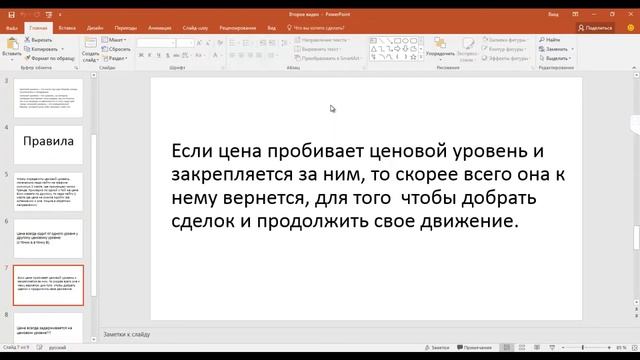This screenshot has height=360, width=640.
Task: Open Shape Fill (Заливка фигуры) dropdown
Action: pos(504,40)
